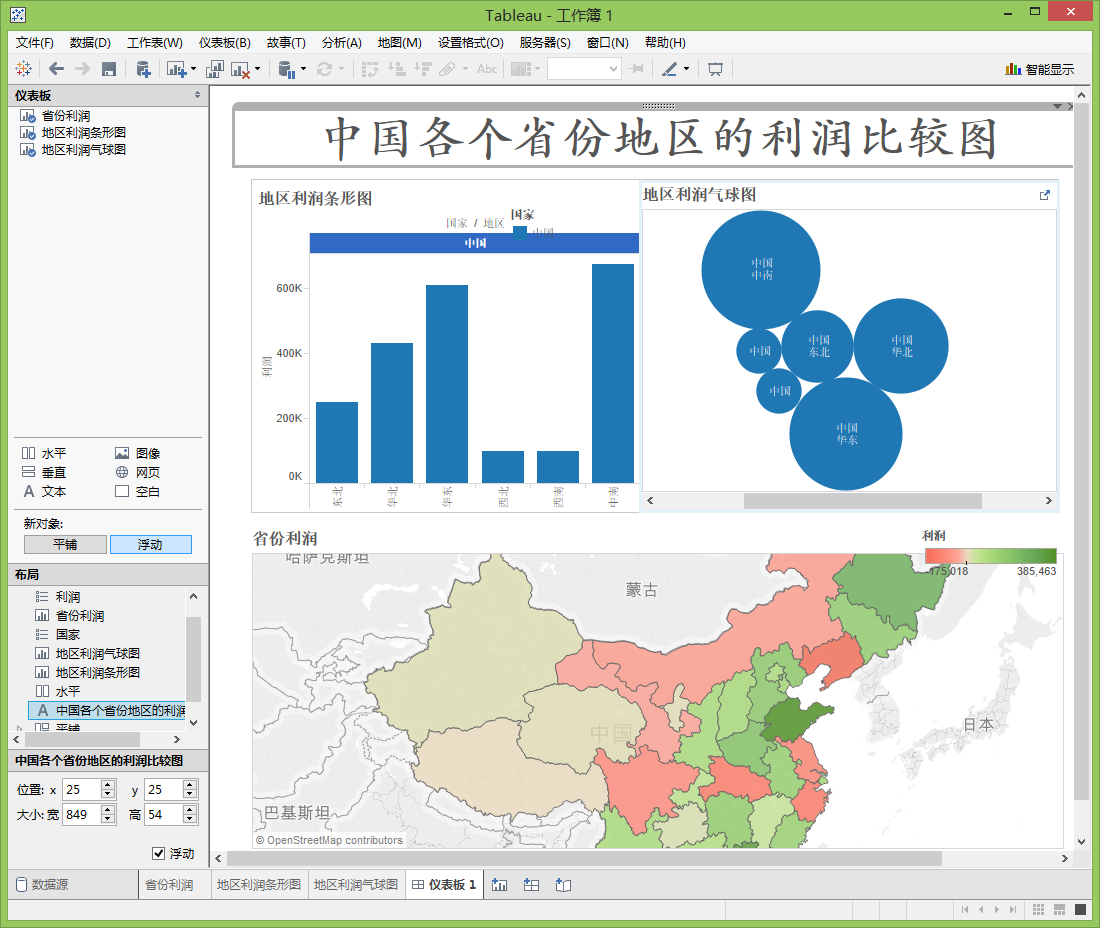Expand the 平铺 item in the layout tree
The width and height of the screenshot is (1100, 928).
[x=20, y=728]
